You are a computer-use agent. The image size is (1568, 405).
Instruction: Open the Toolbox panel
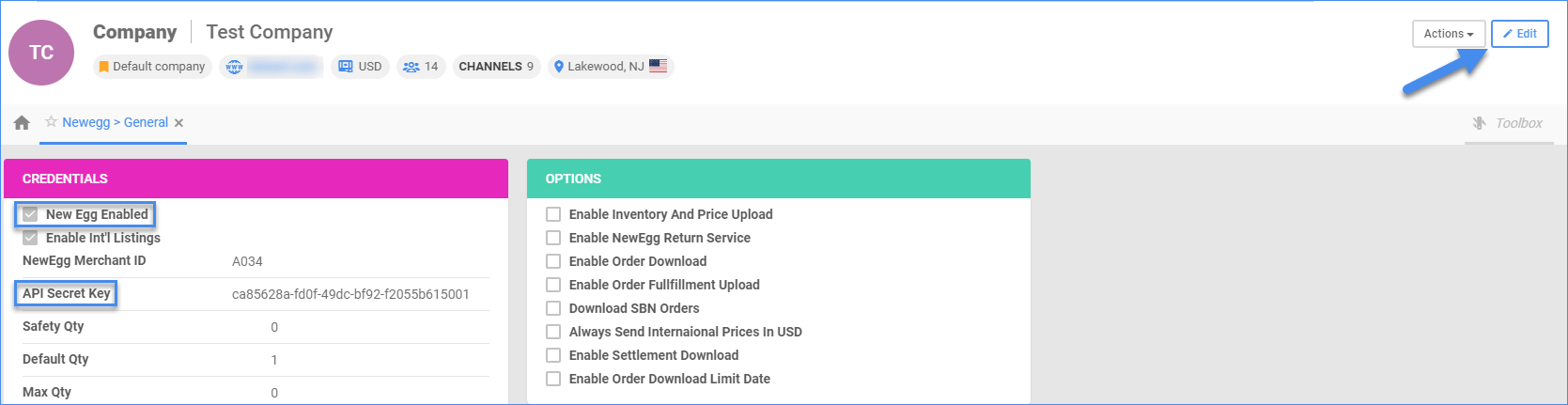point(1507,123)
